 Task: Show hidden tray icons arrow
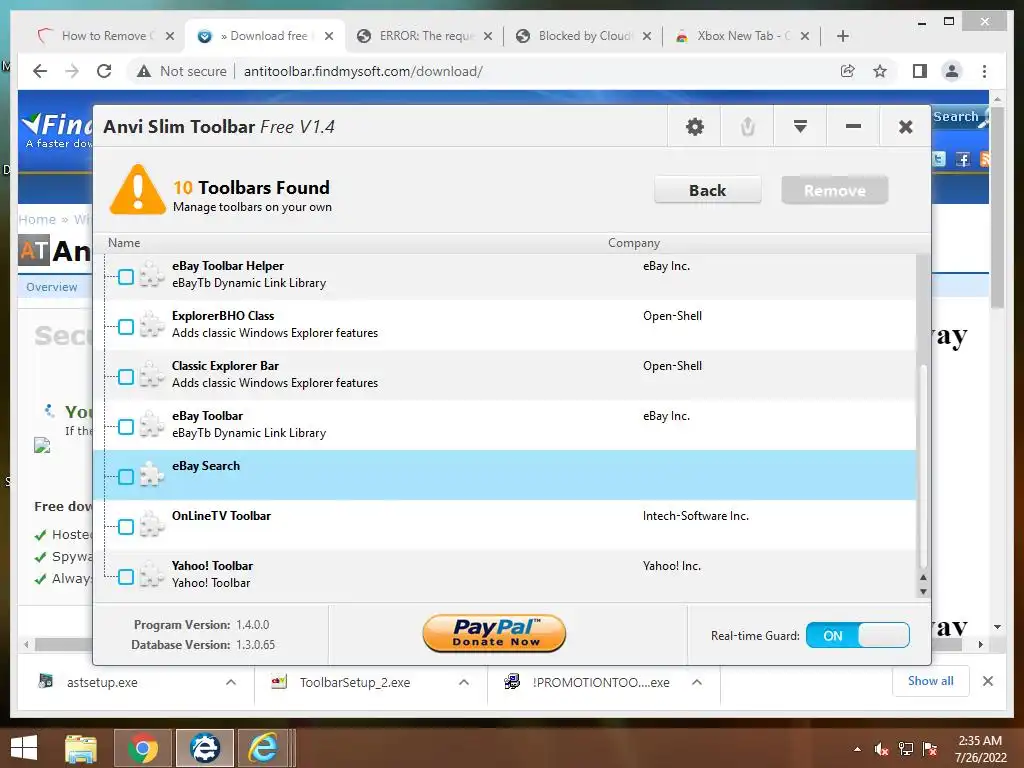(857, 749)
